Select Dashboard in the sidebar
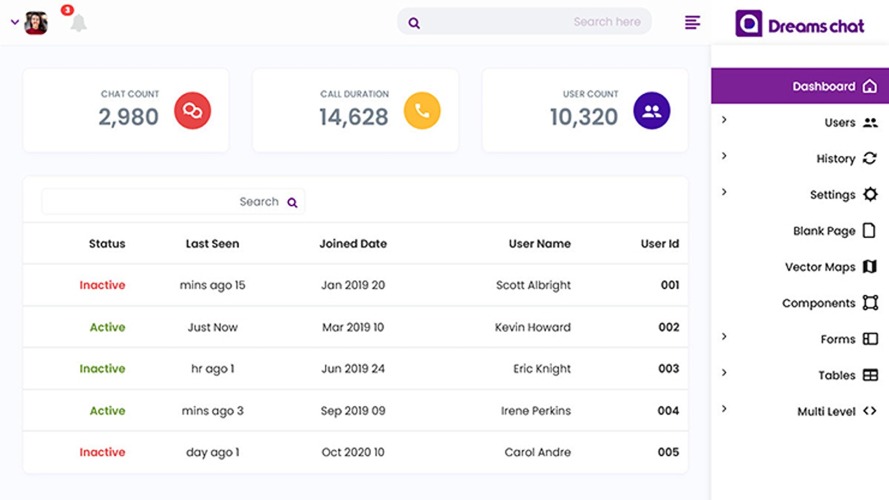This screenshot has width=889, height=500. 800,86
